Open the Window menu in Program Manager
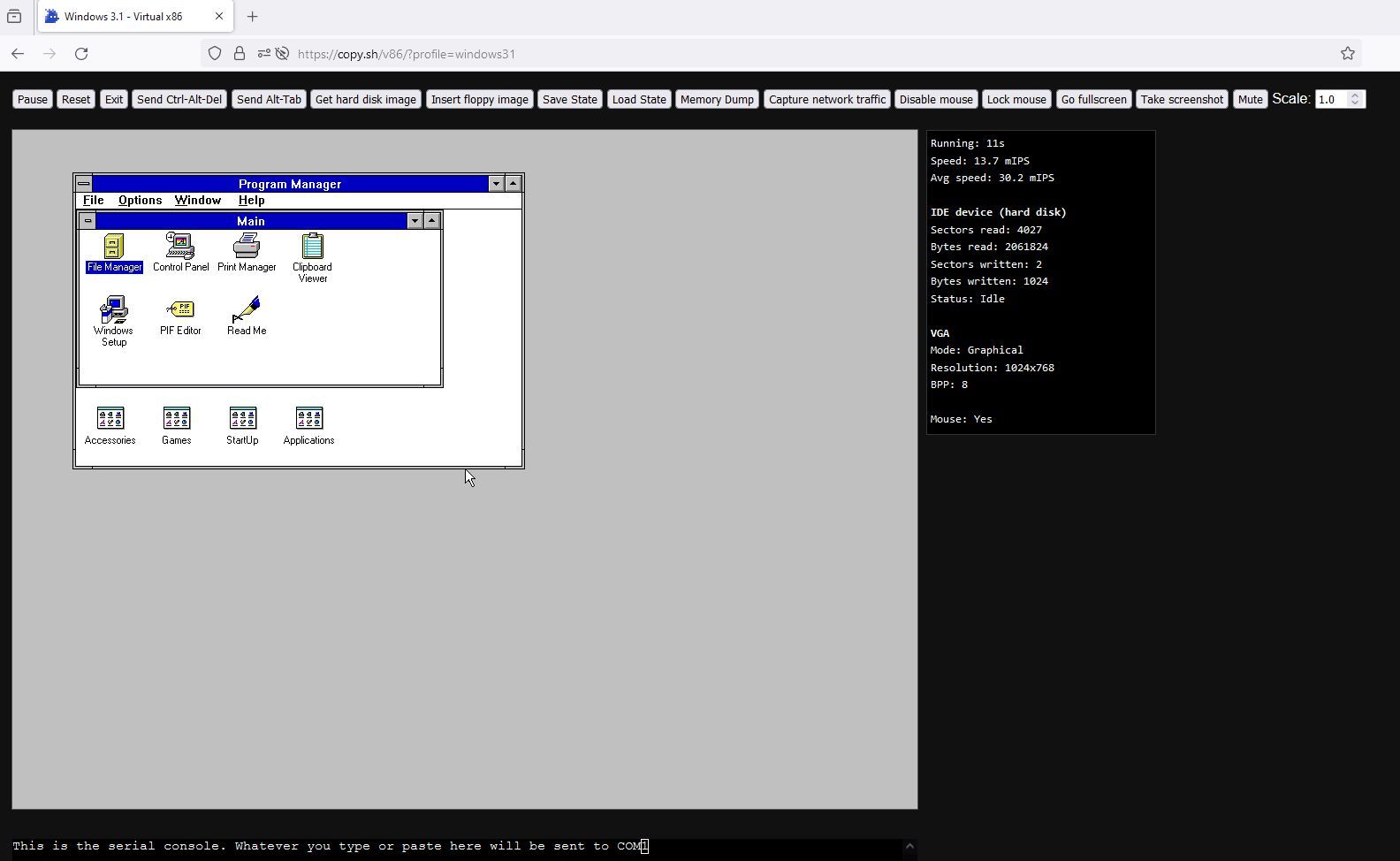The height and width of the screenshot is (861, 1400). click(x=197, y=201)
